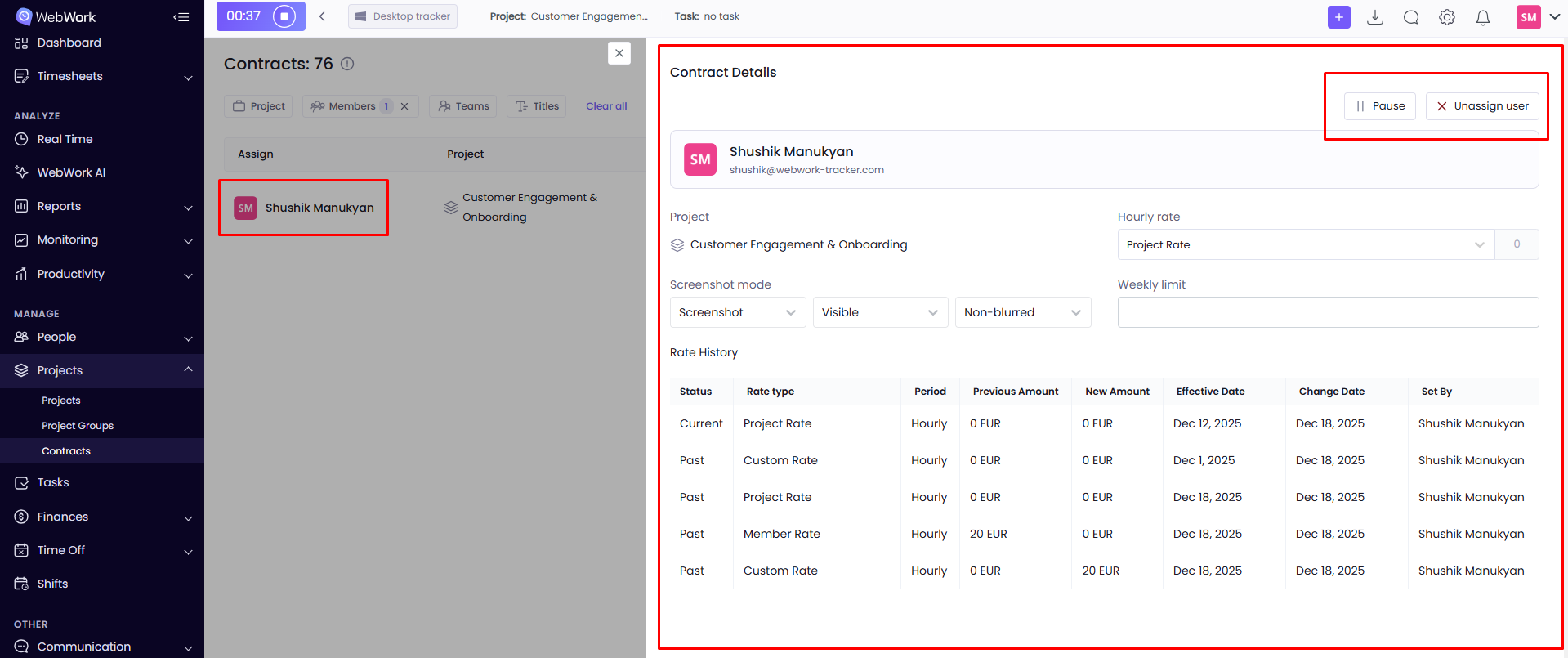Click the purple plus add button
The width and height of the screenshot is (1568, 658).
1338,17
